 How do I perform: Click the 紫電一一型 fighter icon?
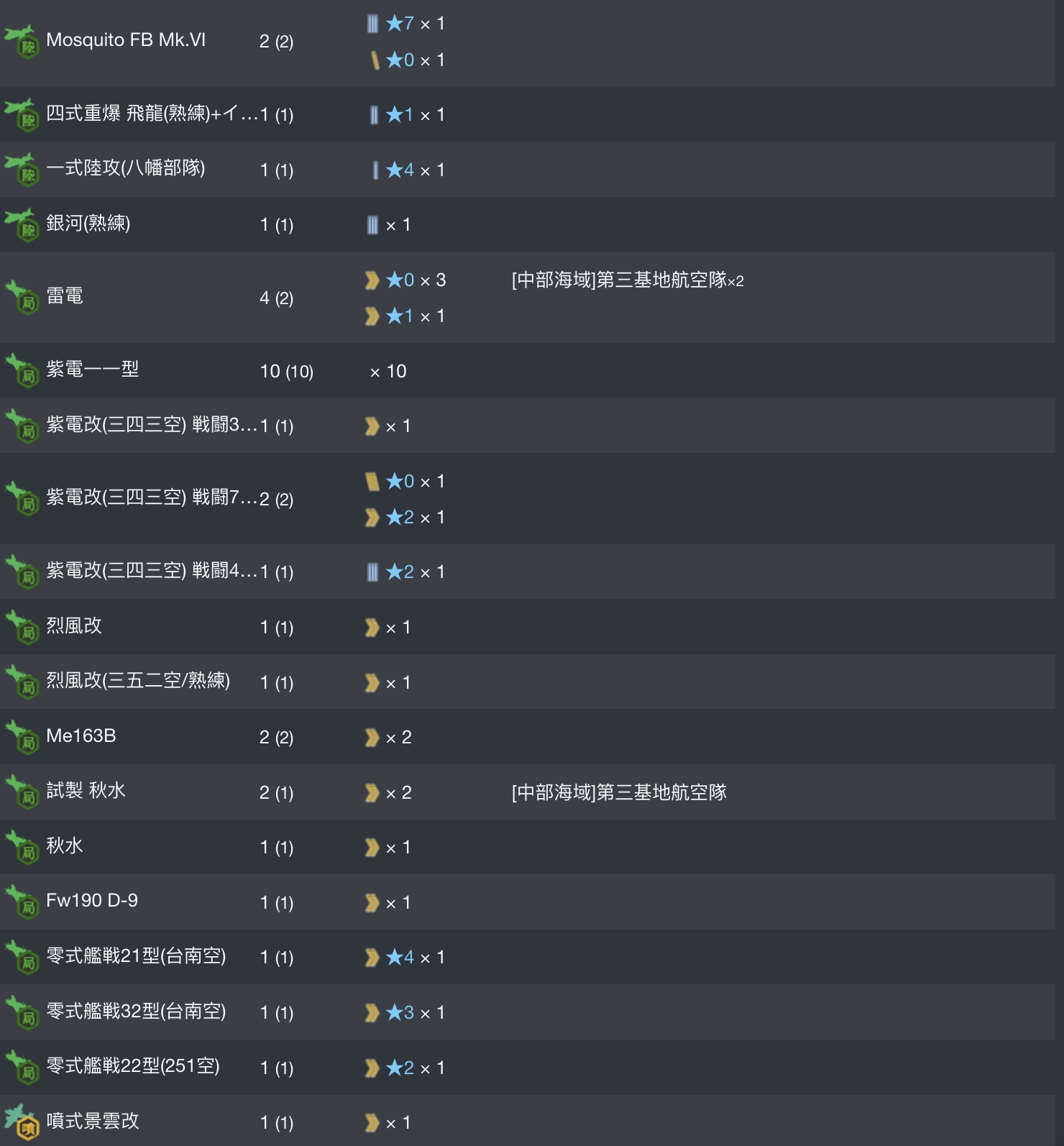(x=22, y=370)
